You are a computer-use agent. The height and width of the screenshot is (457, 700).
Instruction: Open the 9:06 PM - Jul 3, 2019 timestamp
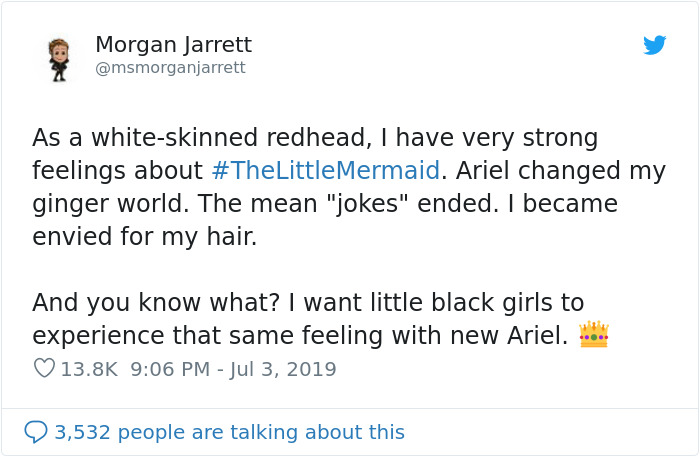tap(233, 369)
